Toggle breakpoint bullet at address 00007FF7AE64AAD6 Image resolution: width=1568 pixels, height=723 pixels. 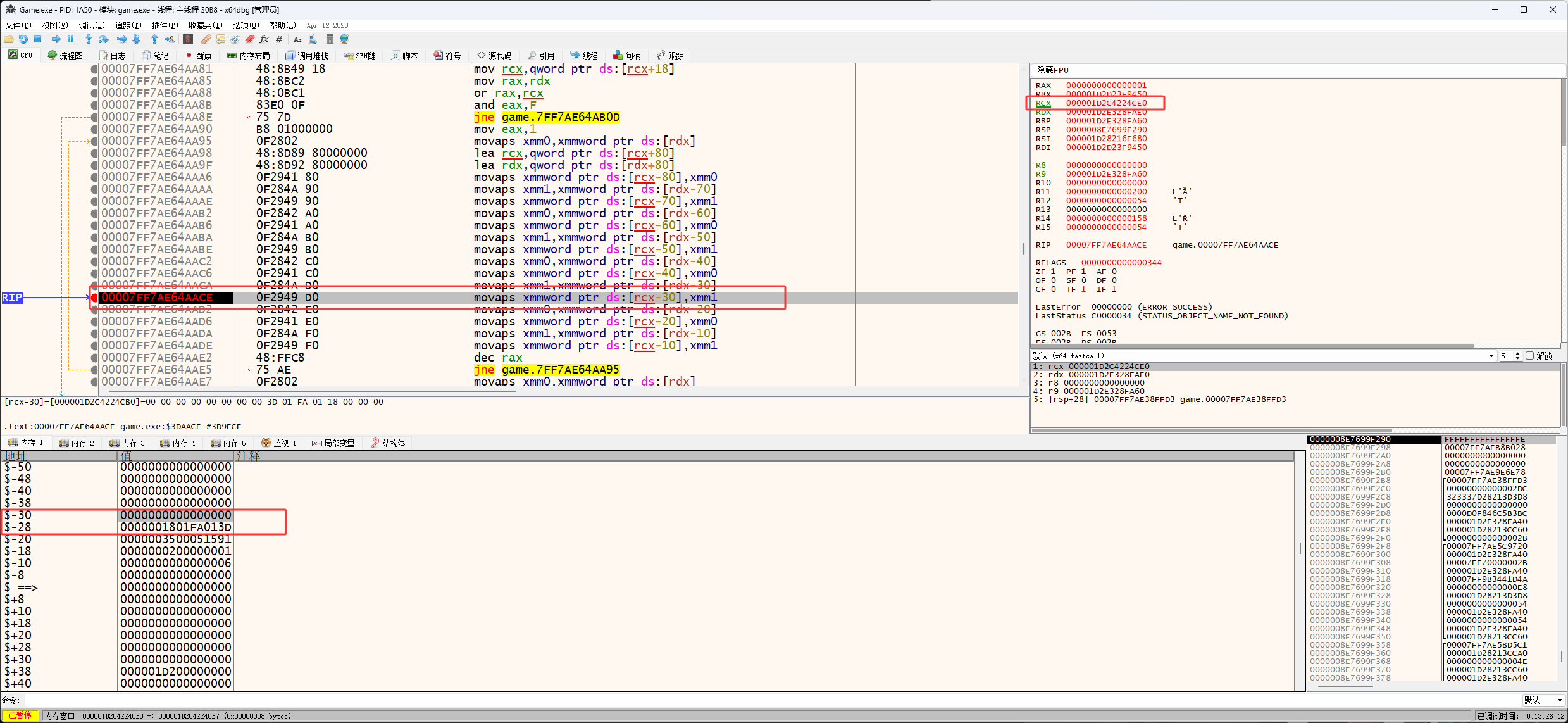click(94, 322)
